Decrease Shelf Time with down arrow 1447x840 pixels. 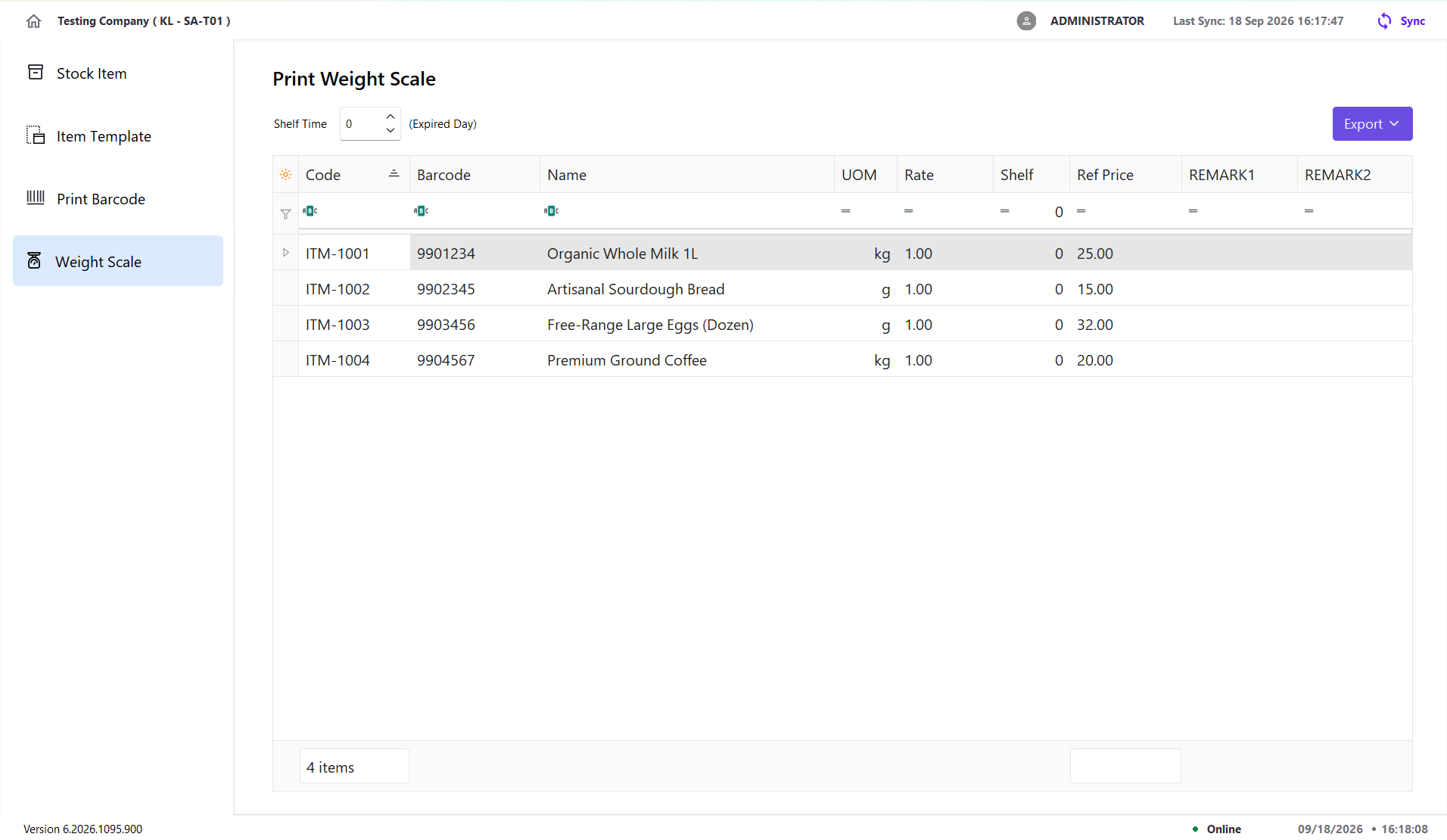391,130
